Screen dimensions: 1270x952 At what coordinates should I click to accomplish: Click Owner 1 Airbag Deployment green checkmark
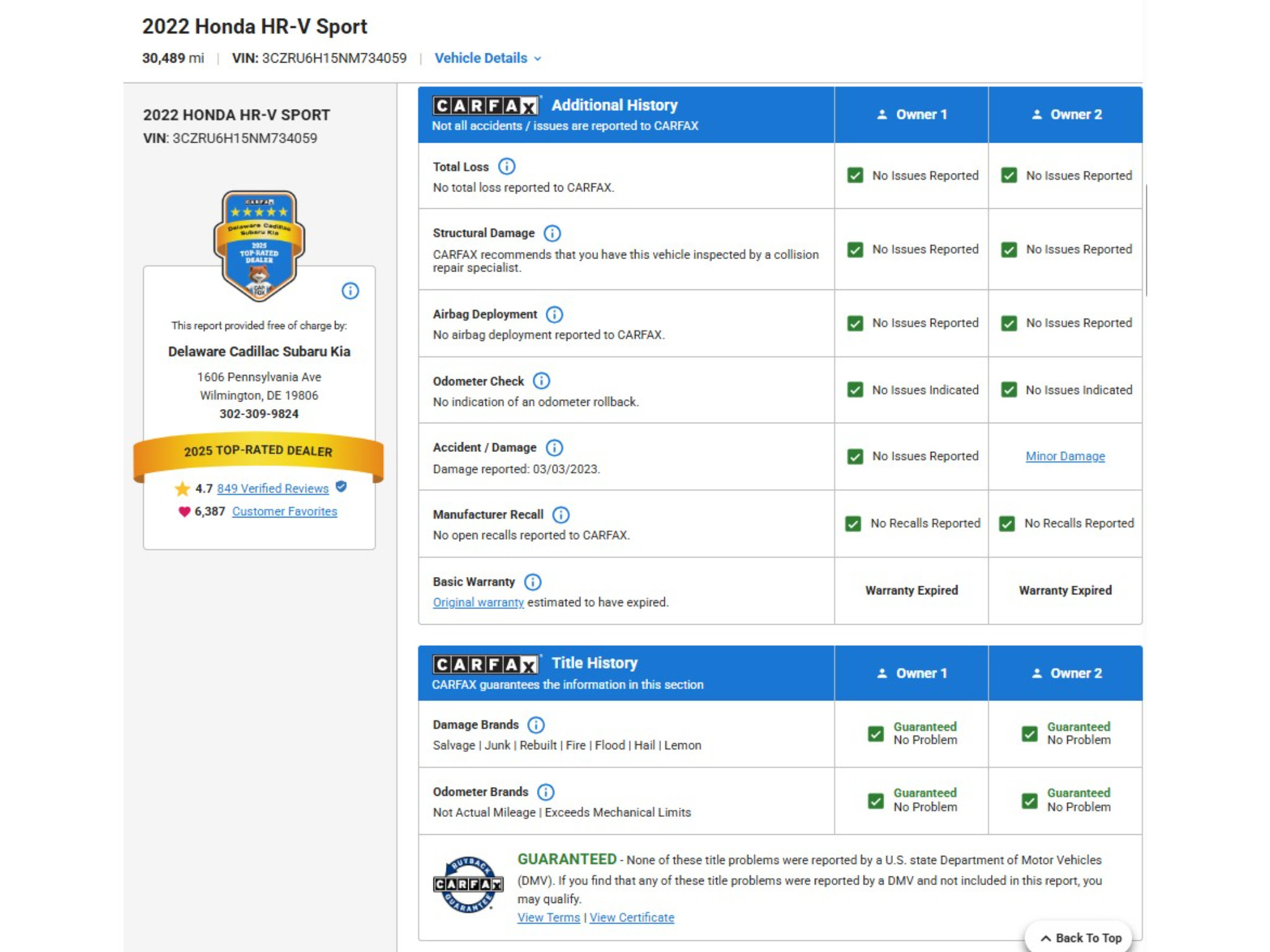[x=855, y=324]
